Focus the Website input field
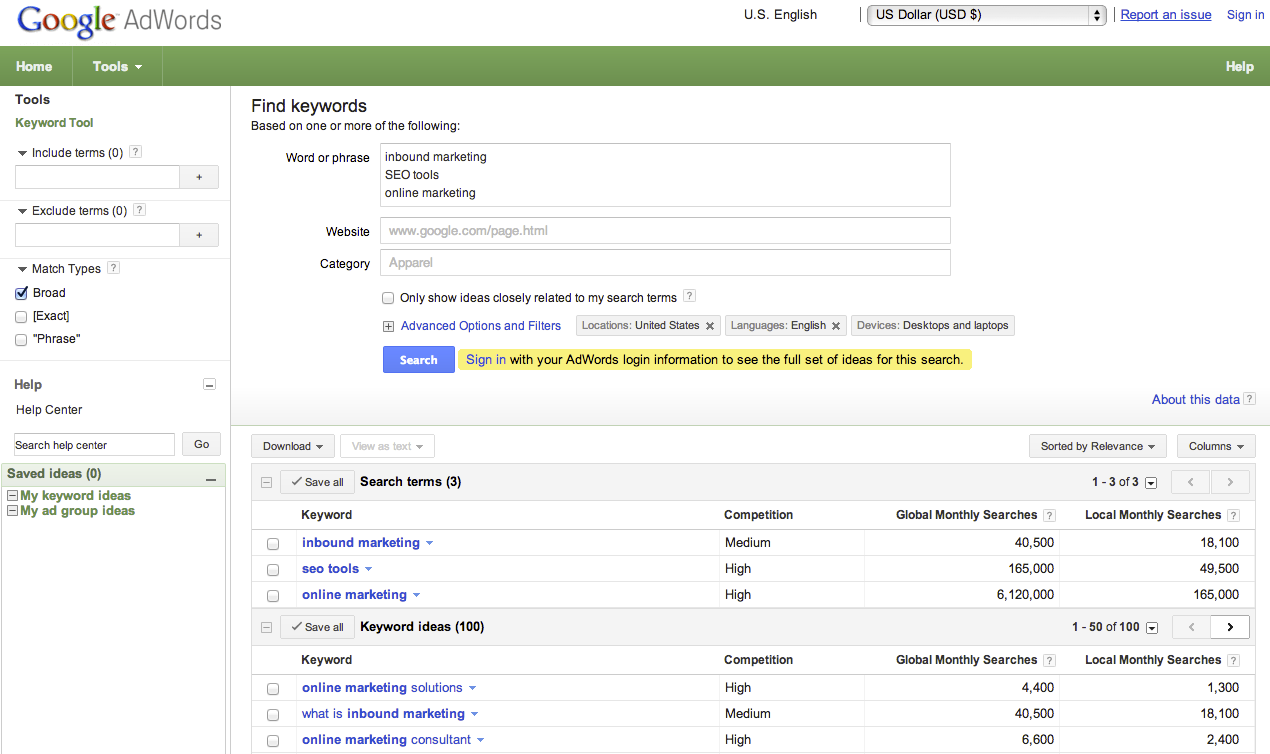This screenshot has width=1270, height=754. 665,231
